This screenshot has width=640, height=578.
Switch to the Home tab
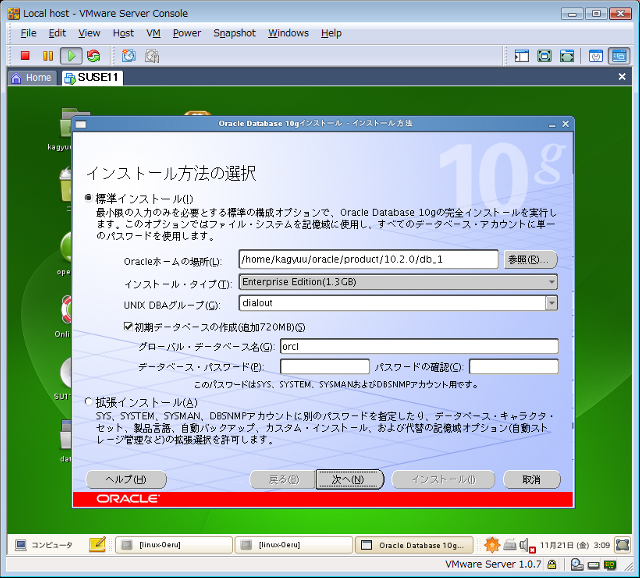(x=31, y=78)
